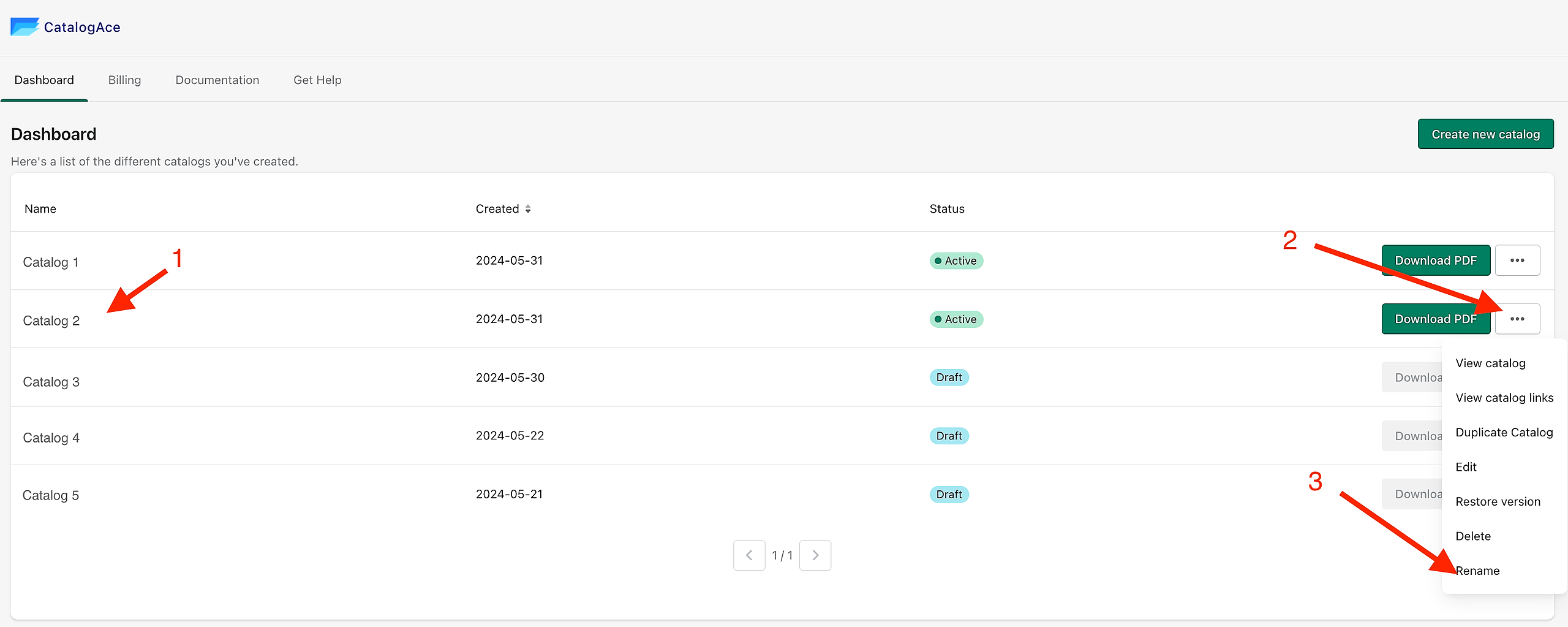Select Delete in the dropdown menu
This screenshot has height=627, width=1568.
tap(1473, 536)
